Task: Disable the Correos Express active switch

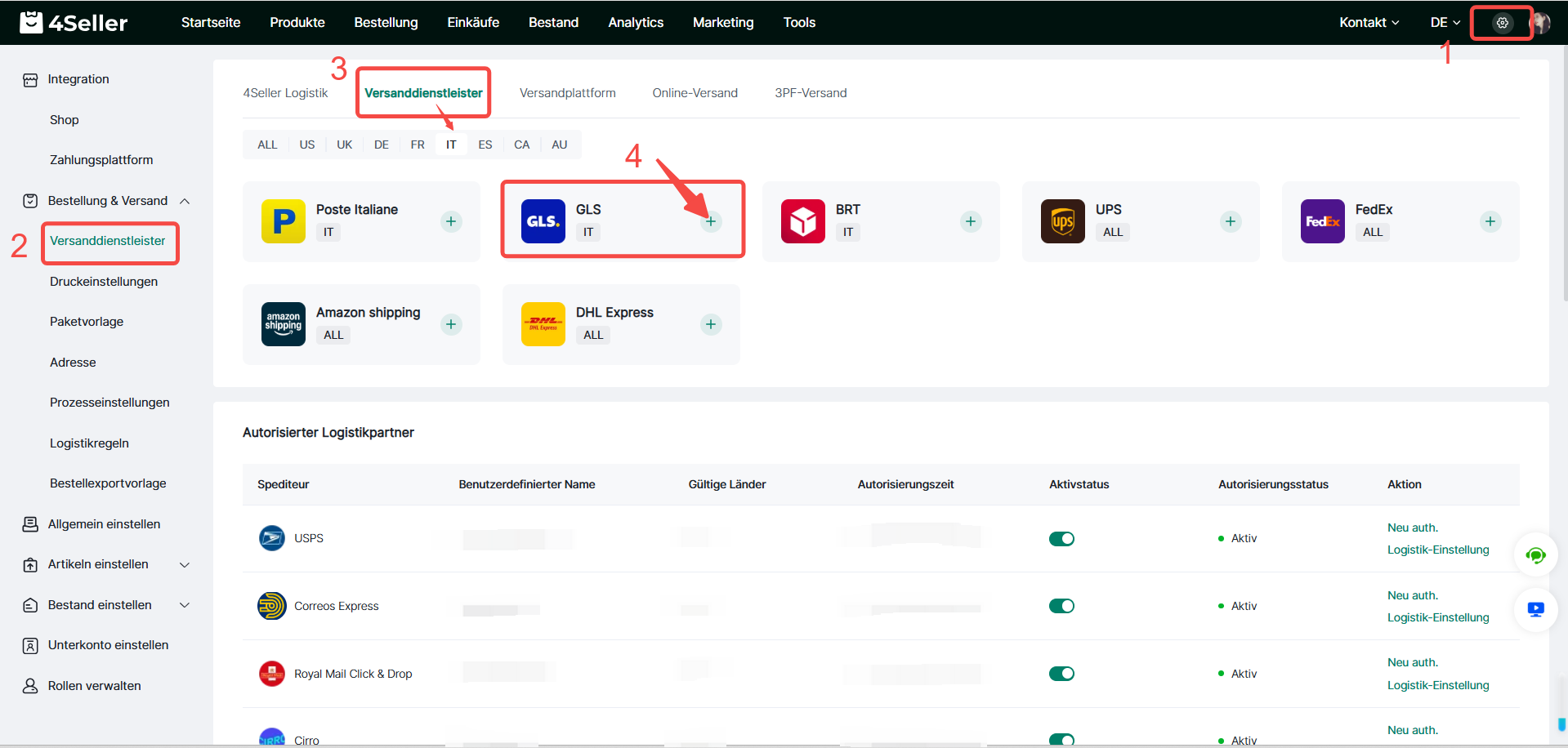Action: 1061,606
